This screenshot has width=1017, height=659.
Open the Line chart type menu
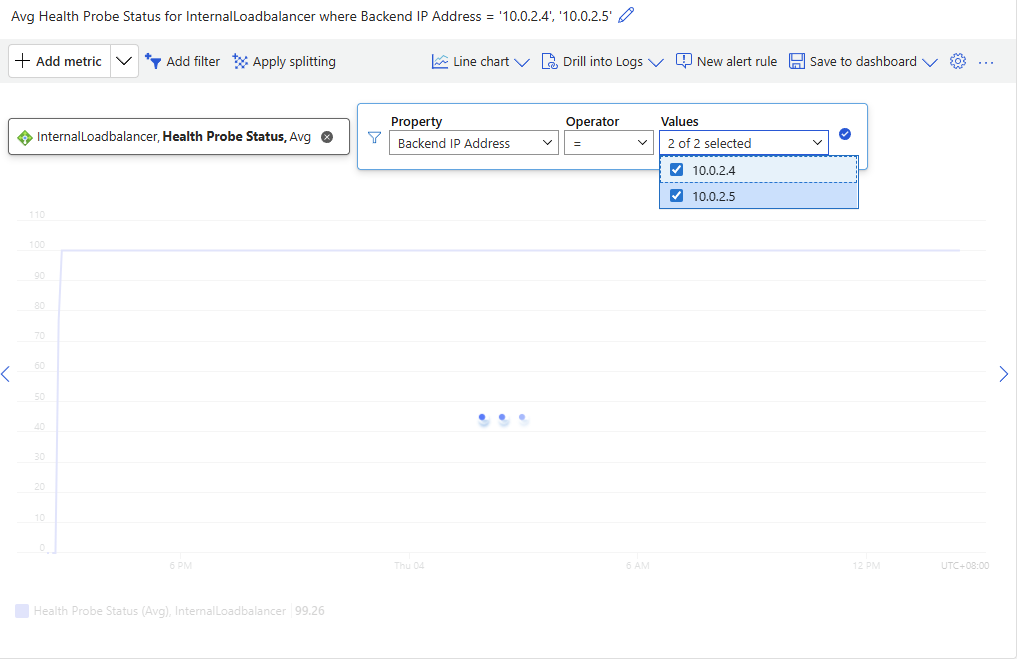480,61
